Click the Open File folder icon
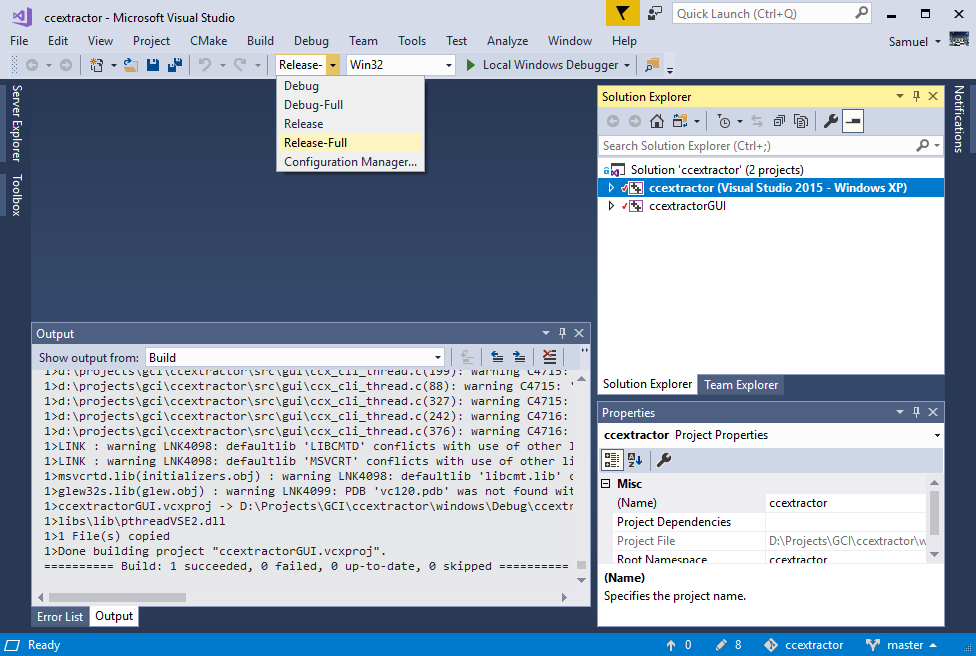Screen dimensions: 976x656 tap(131, 65)
